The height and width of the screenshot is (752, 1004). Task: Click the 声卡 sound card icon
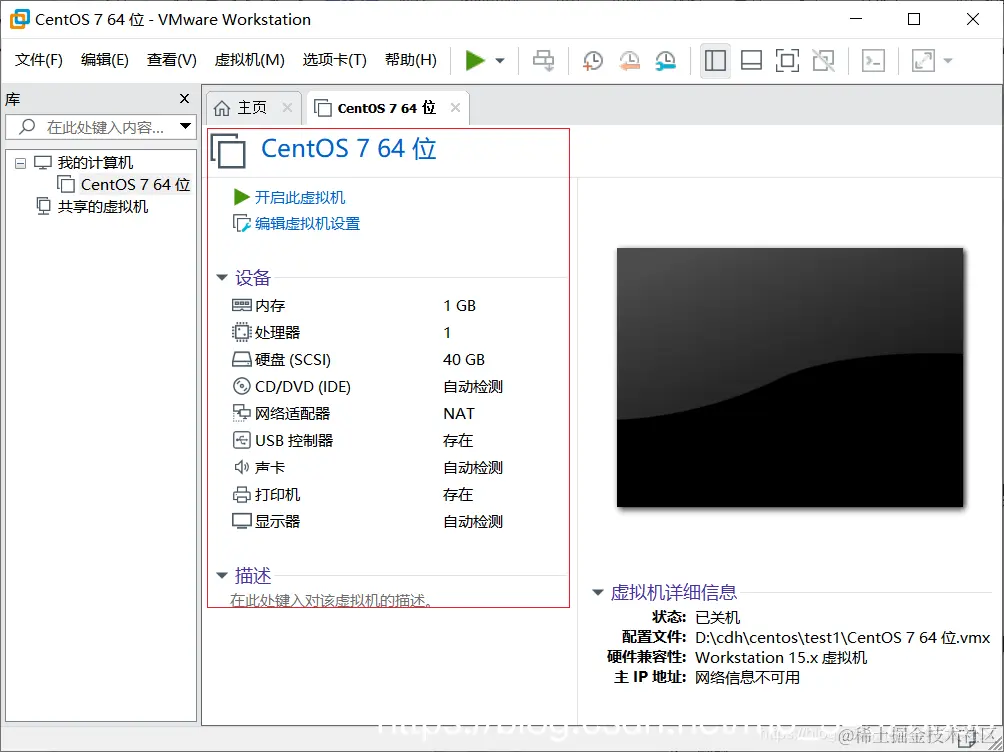pos(241,467)
